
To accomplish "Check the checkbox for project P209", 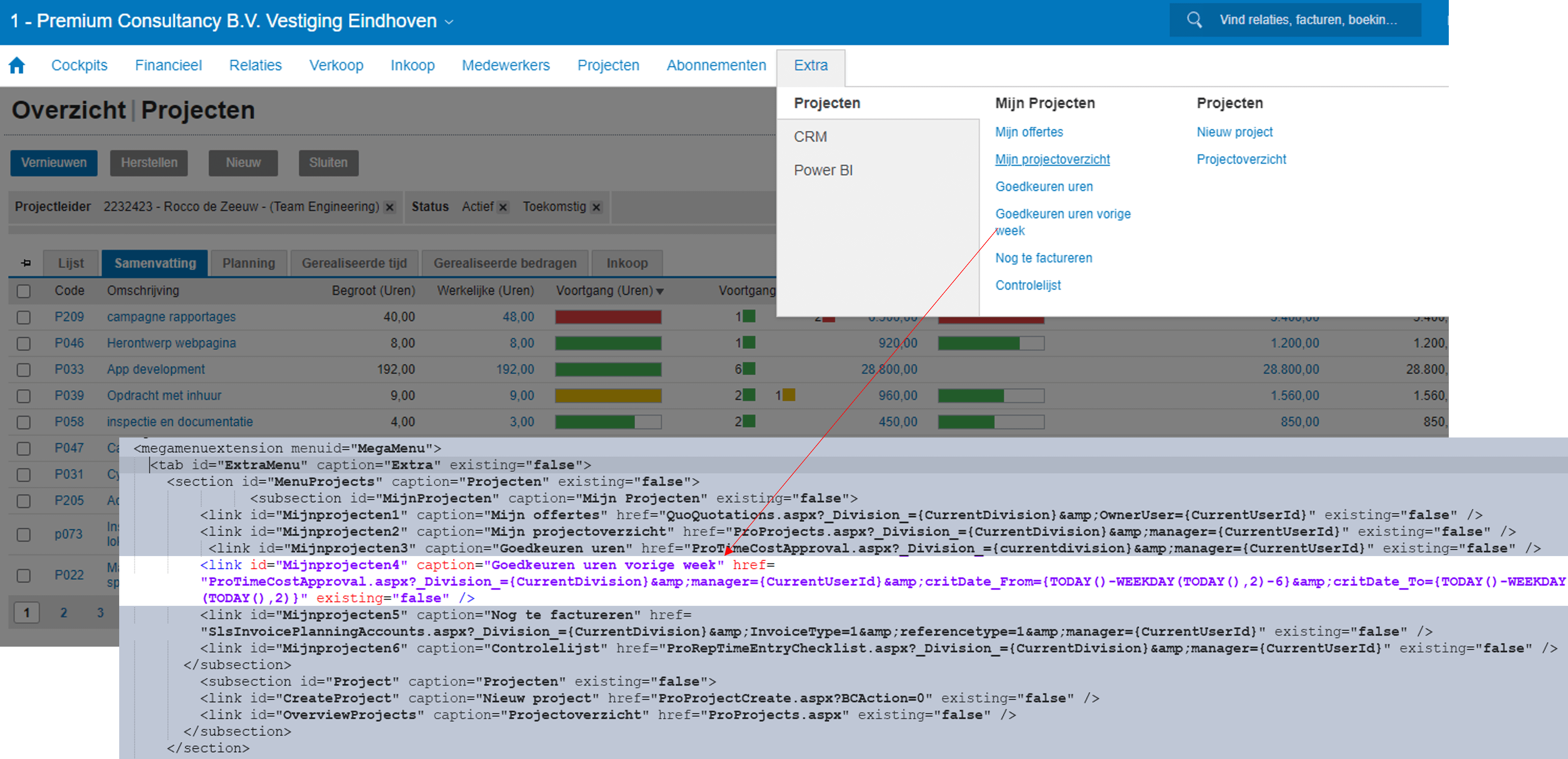I will [x=23, y=317].
